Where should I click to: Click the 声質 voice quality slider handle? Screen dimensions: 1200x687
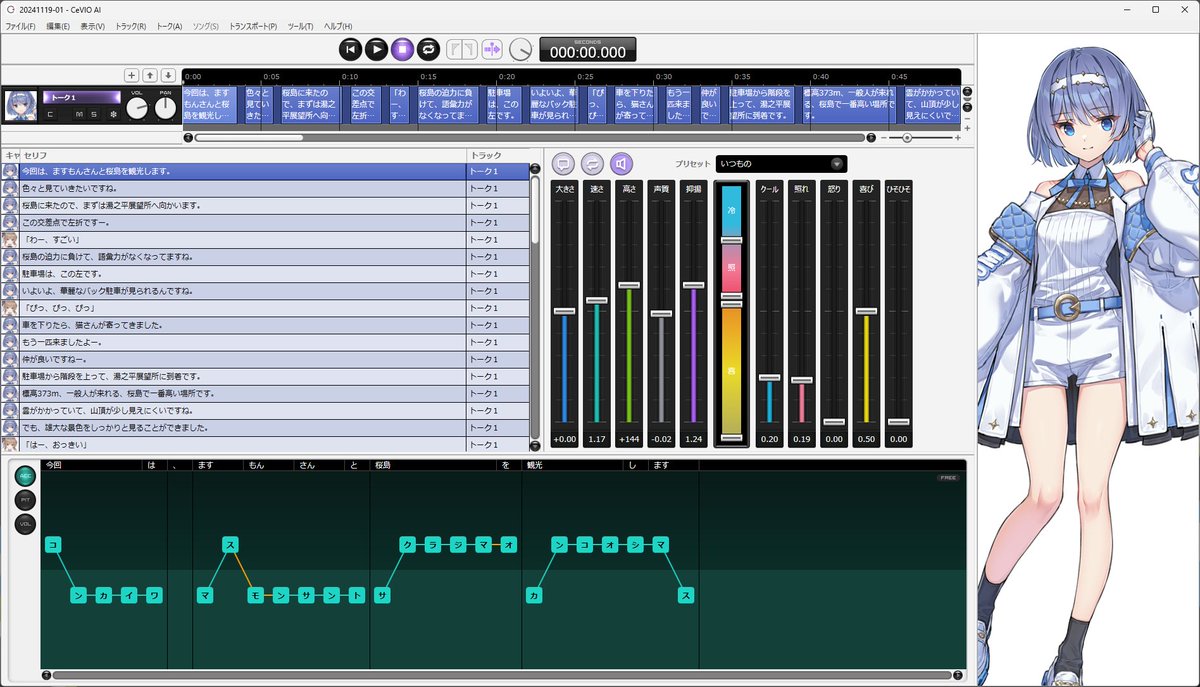[660, 314]
